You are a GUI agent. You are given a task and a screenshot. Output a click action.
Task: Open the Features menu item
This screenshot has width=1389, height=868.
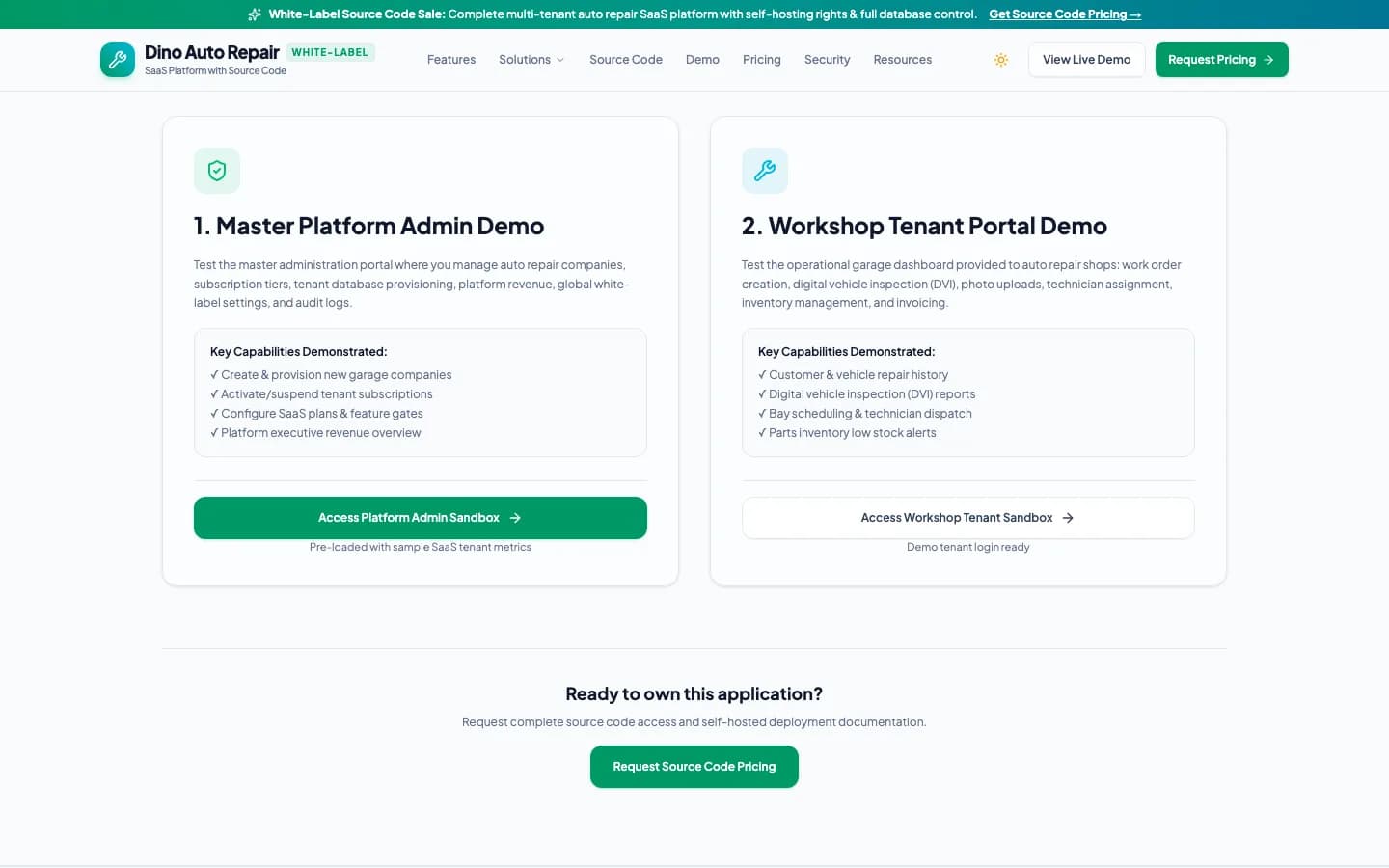coord(451,60)
